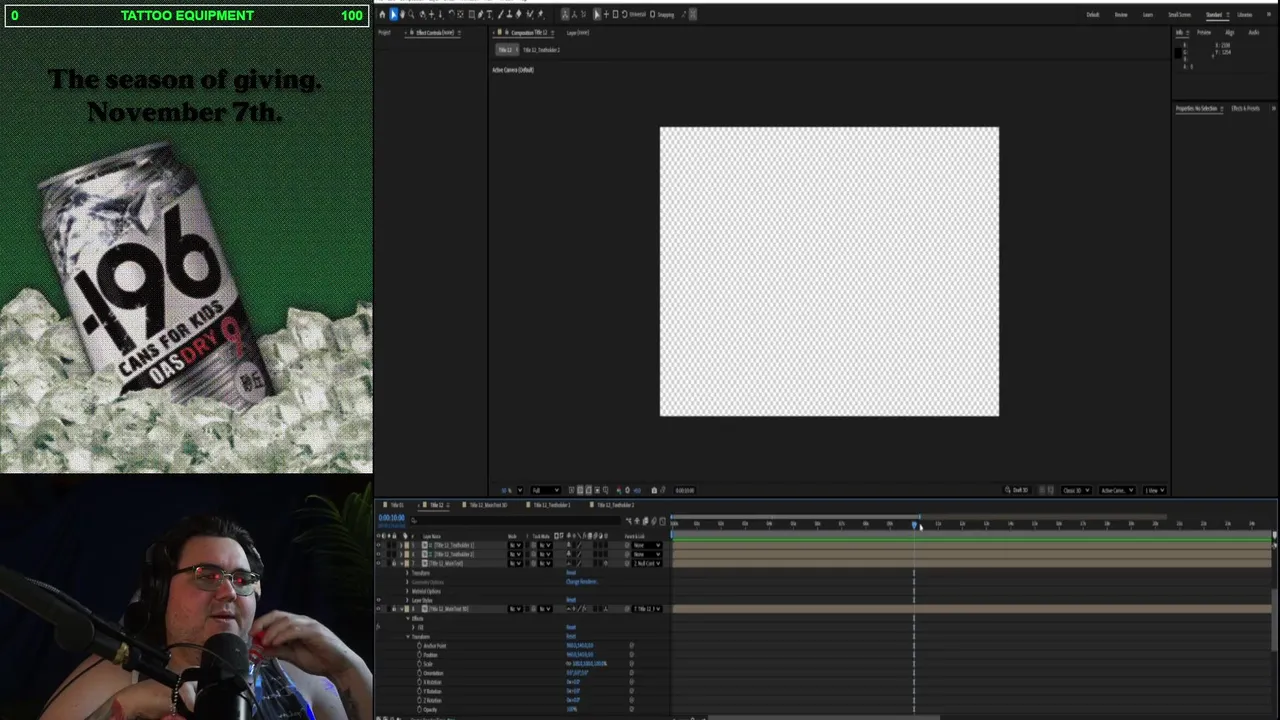Select the Default workspace
Image resolution: width=1280 pixels, height=720 pixels.
(1093, 14)
